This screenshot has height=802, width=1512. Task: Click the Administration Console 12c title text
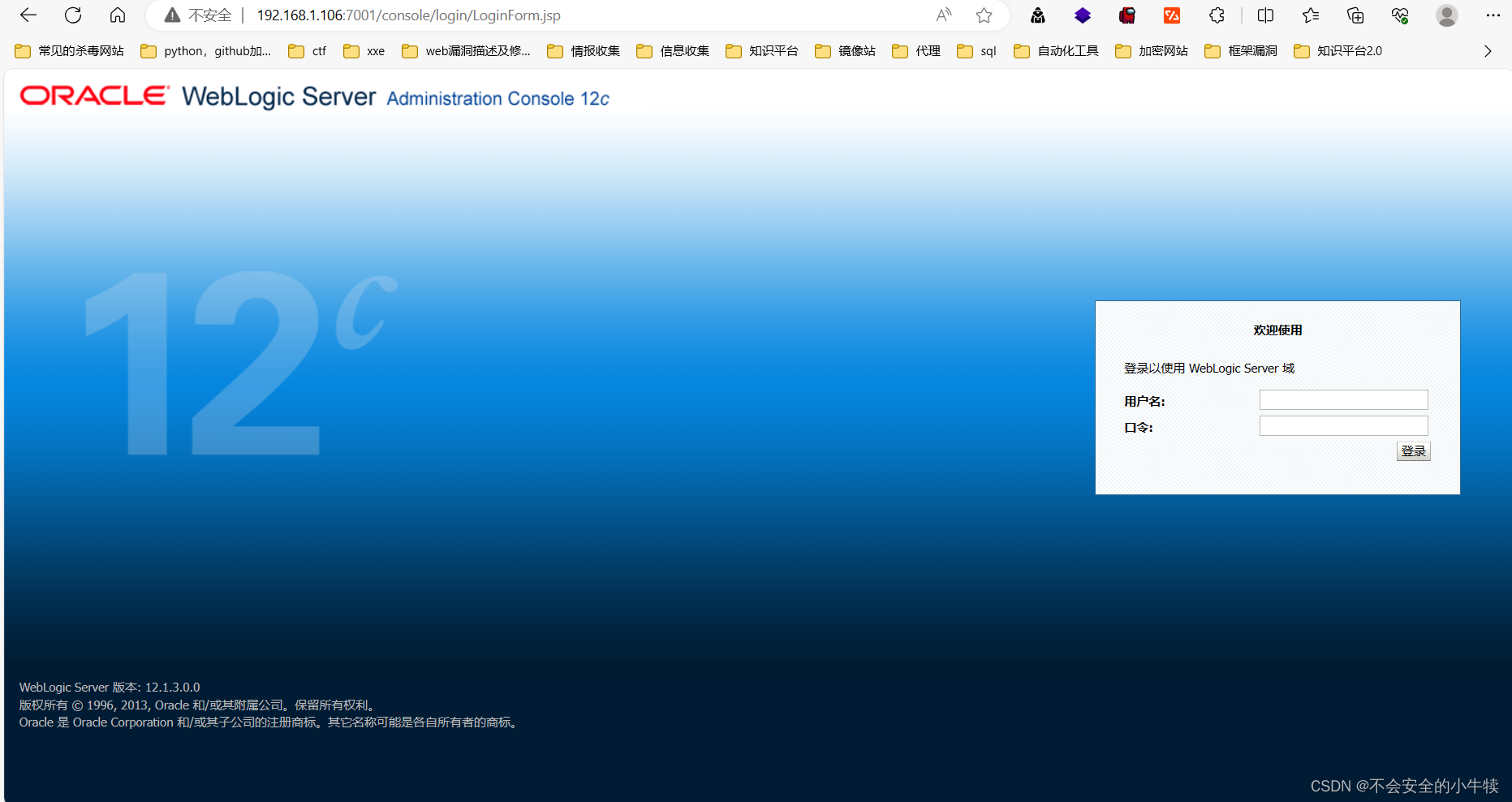click(498, 99)
